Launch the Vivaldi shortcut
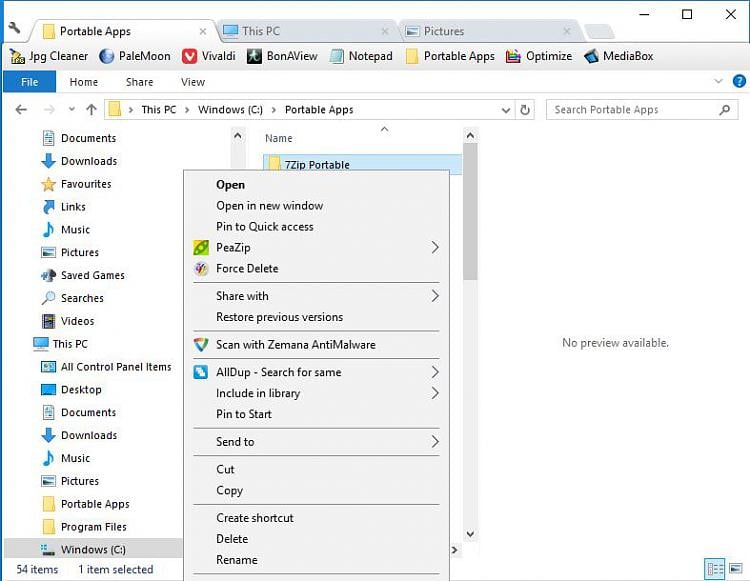Viewport: 750px width, 581px height. coord(209,56)
